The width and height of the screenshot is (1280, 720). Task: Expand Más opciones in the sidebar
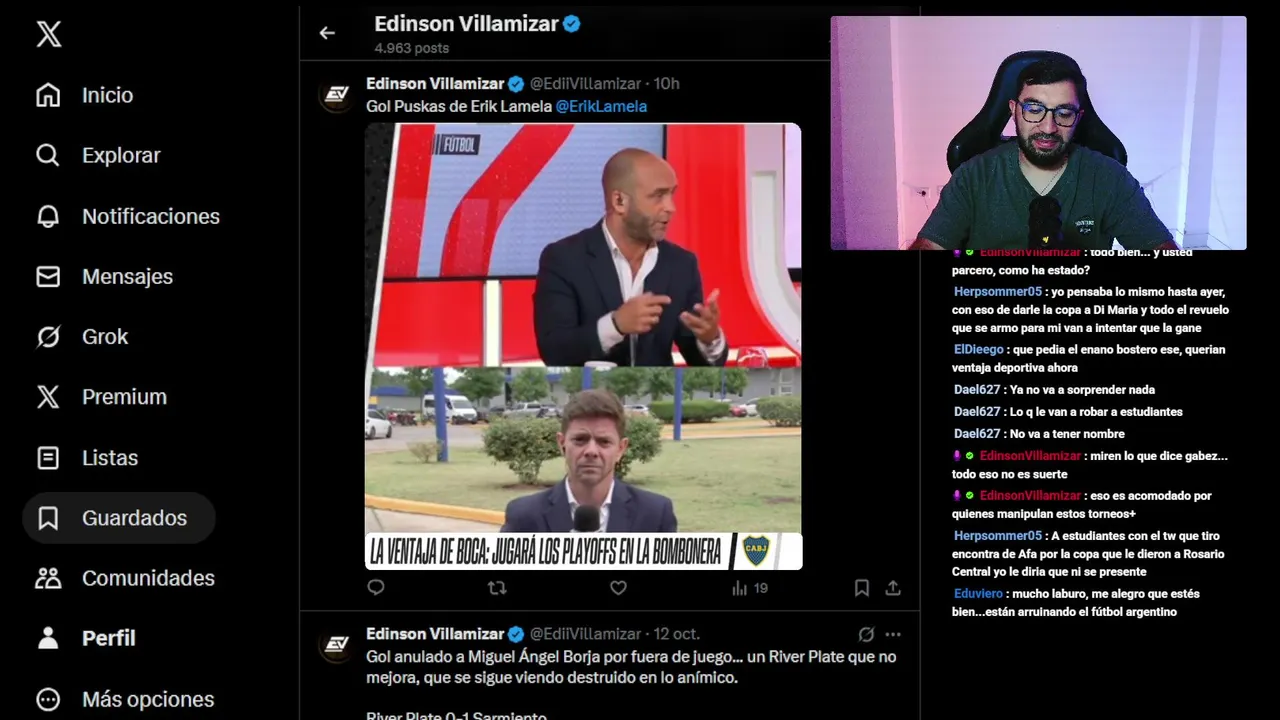(x=125, y=699)
